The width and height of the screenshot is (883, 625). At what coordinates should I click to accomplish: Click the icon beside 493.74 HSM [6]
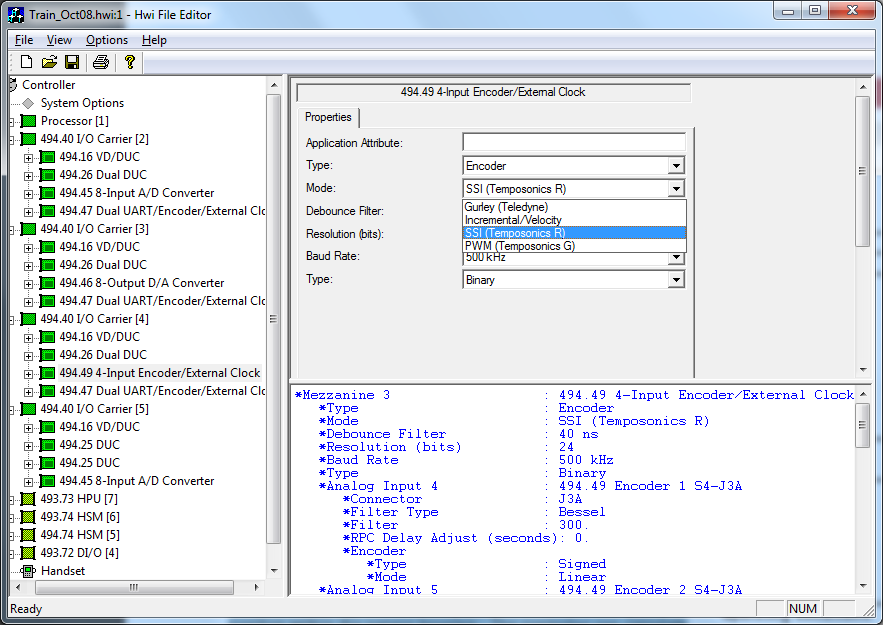click(28, 517)
